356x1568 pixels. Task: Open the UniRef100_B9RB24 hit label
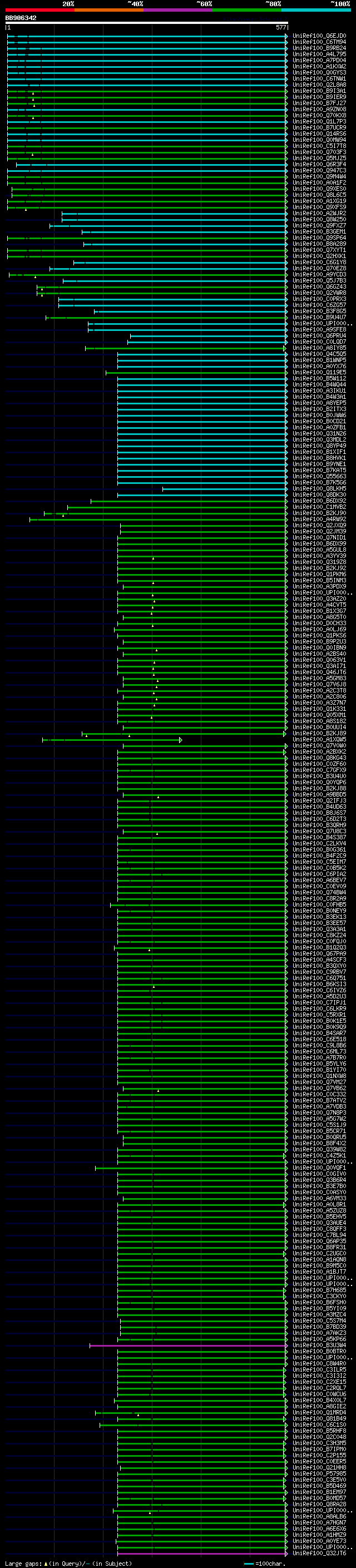[x=319, y=48]
